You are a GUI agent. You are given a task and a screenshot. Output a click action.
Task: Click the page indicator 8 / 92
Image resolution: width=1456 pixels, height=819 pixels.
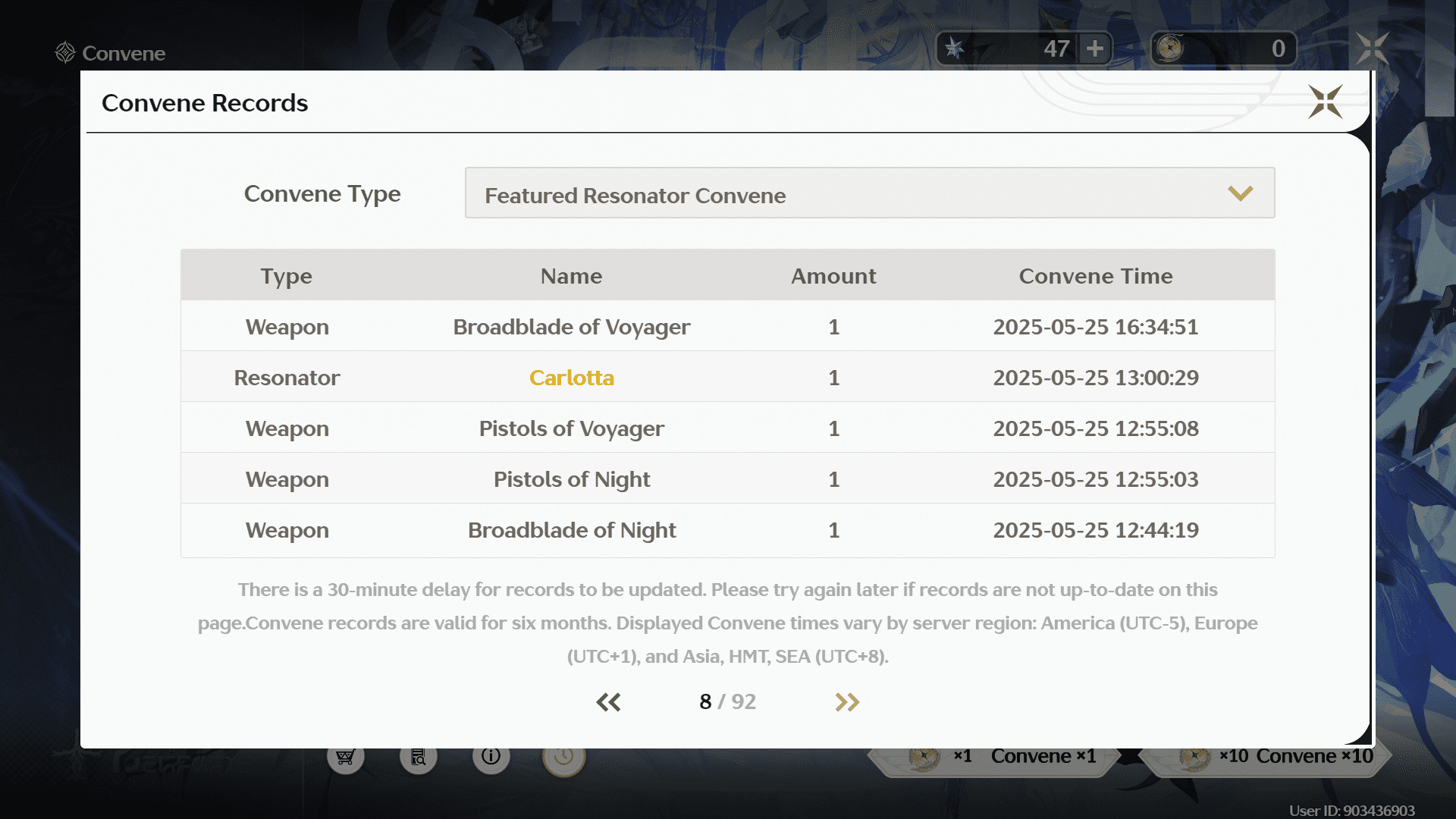click(726, 701)
